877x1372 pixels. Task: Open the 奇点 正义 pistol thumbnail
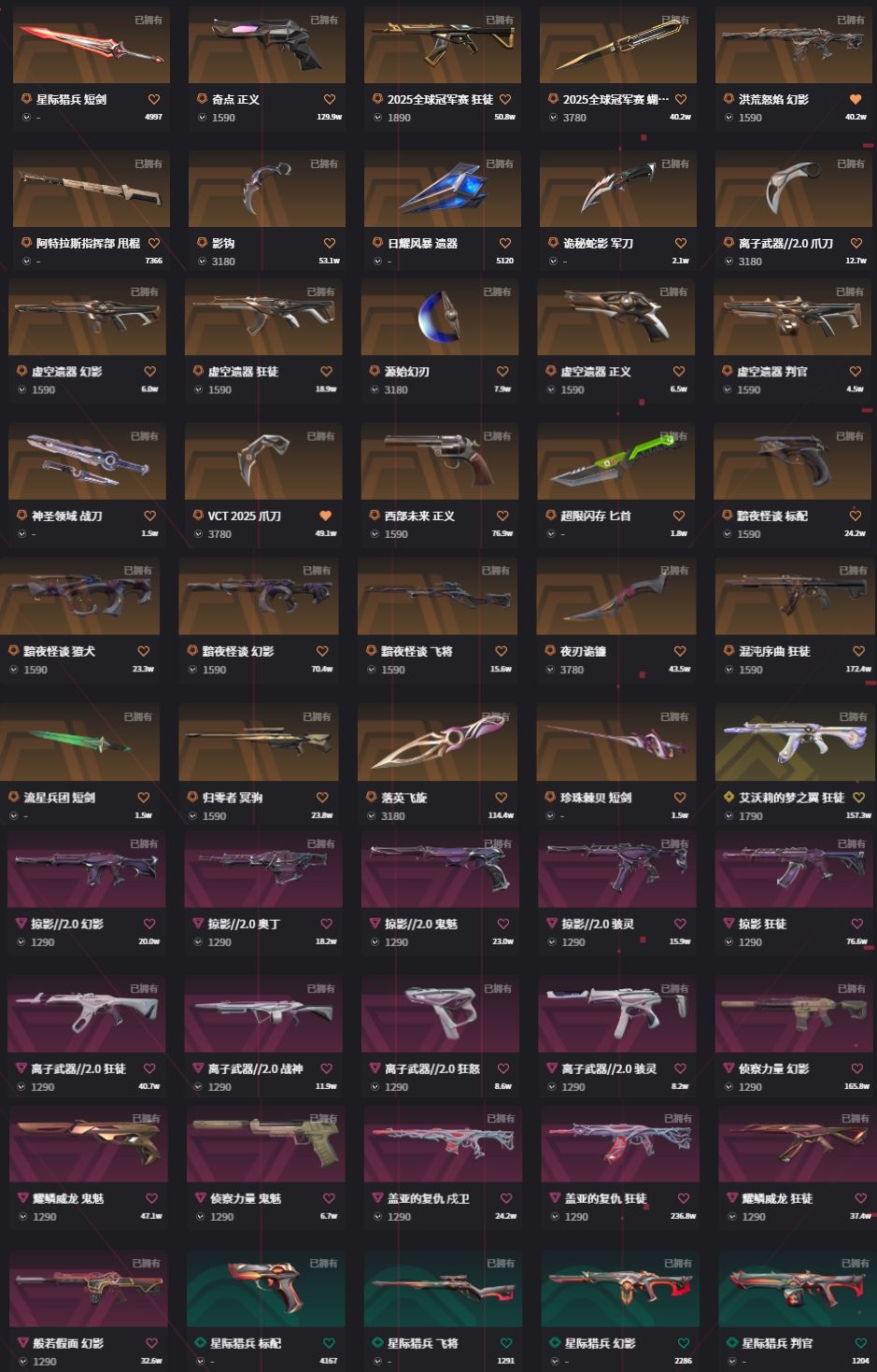(267, 46)
